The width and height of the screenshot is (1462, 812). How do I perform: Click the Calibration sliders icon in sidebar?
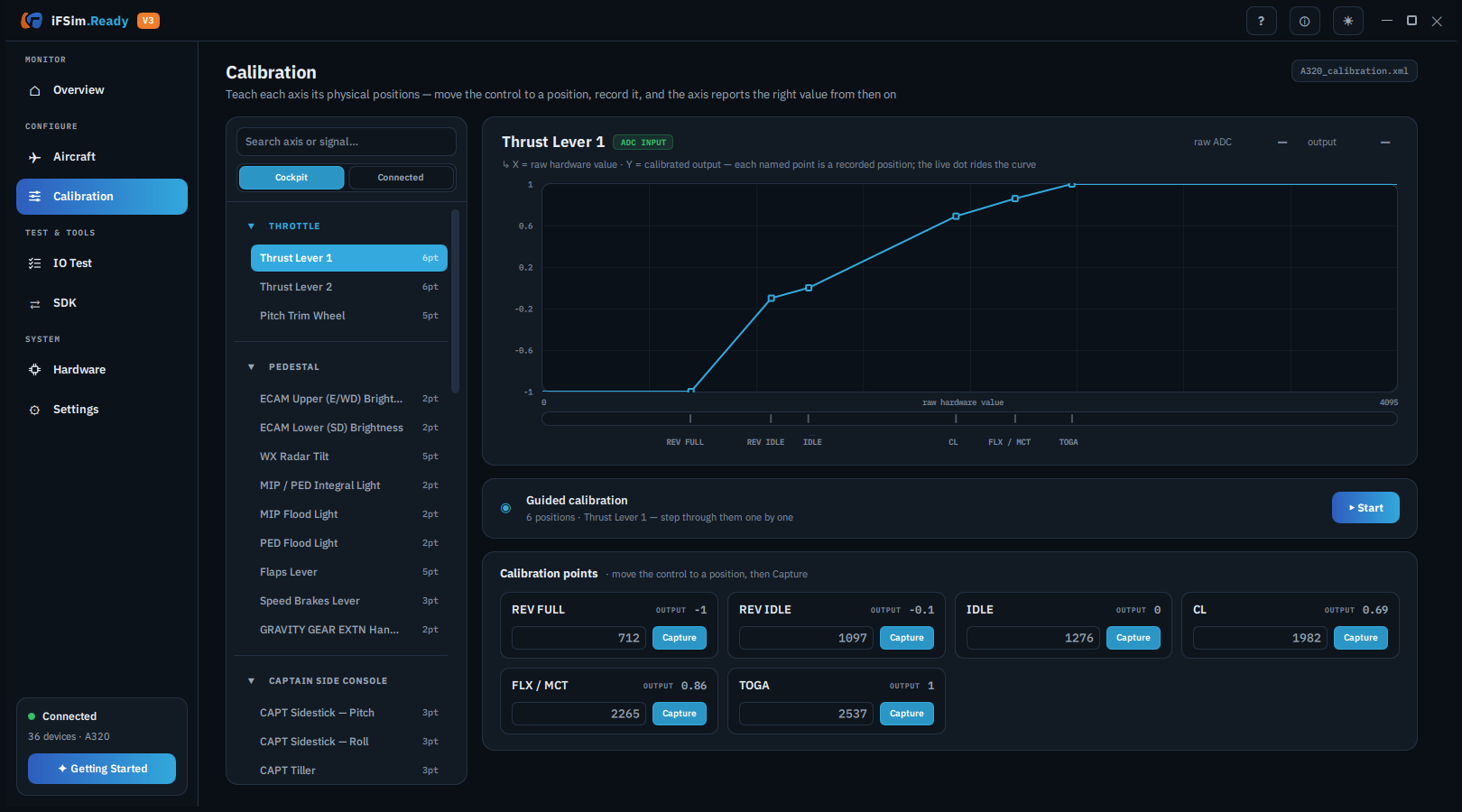coord(34,197)
